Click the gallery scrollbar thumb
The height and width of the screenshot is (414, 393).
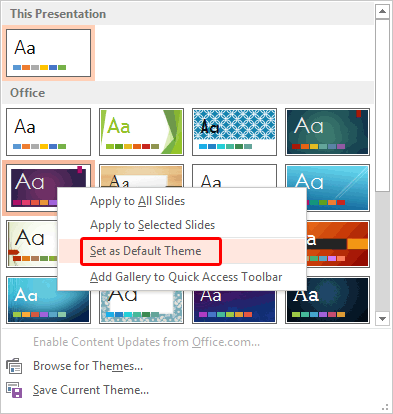pyautogui.click(x=382, y=105)
